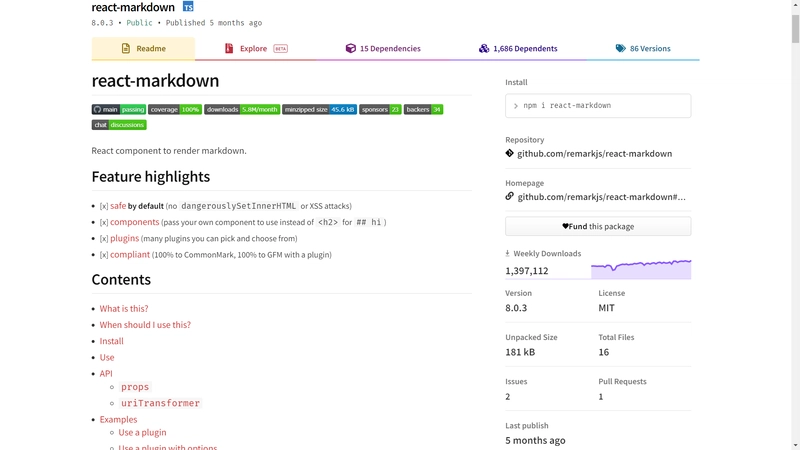Click the coverage 100% badge
The image size is (800, 450).
click(x=175, y=109)
